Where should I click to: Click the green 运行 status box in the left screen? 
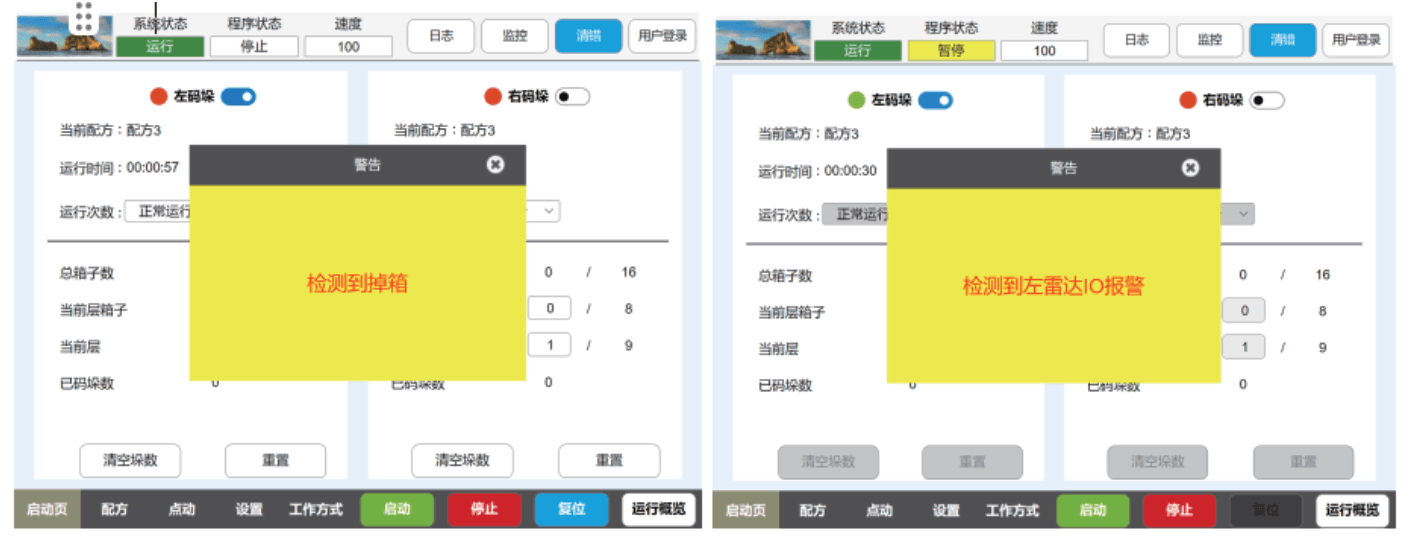point(160,47)
